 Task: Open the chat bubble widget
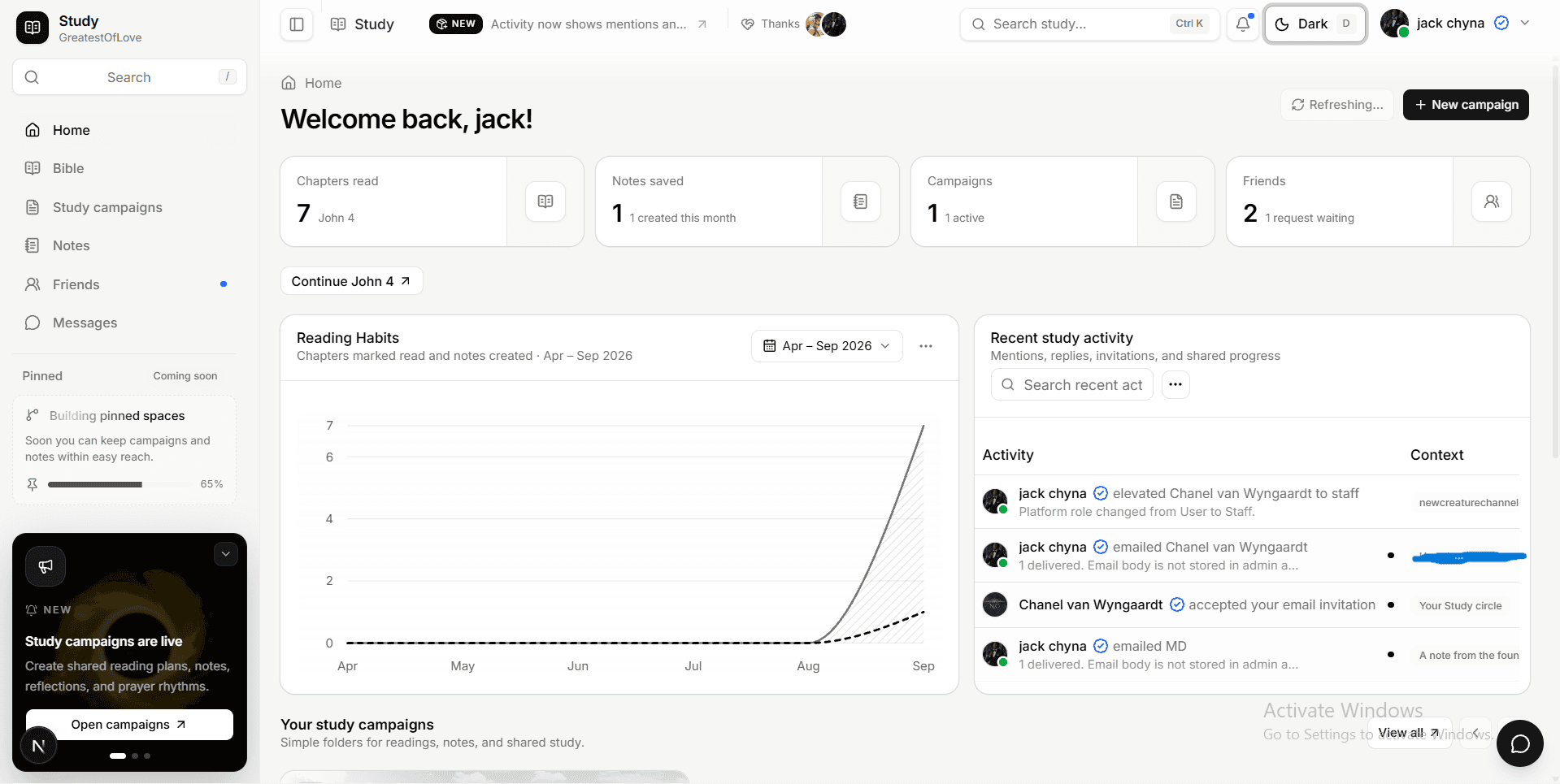pyautogui.click(x=1519, y=743)
